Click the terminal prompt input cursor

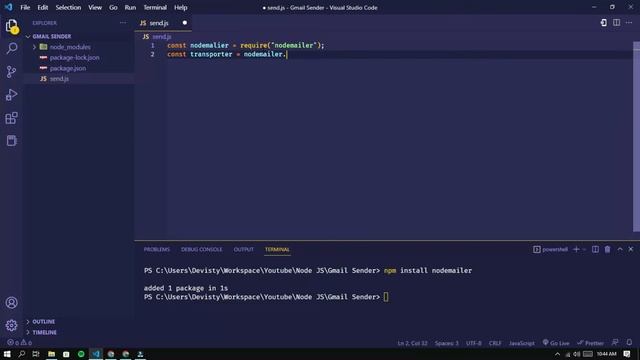386,297
